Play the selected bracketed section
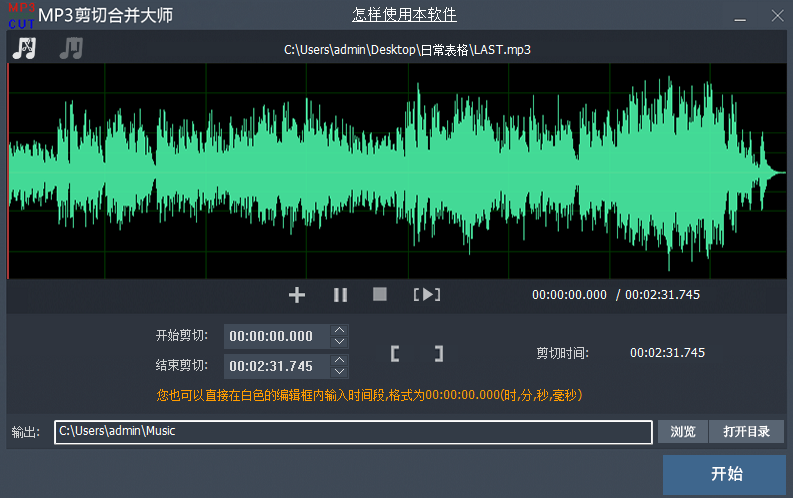 (427, 294)
